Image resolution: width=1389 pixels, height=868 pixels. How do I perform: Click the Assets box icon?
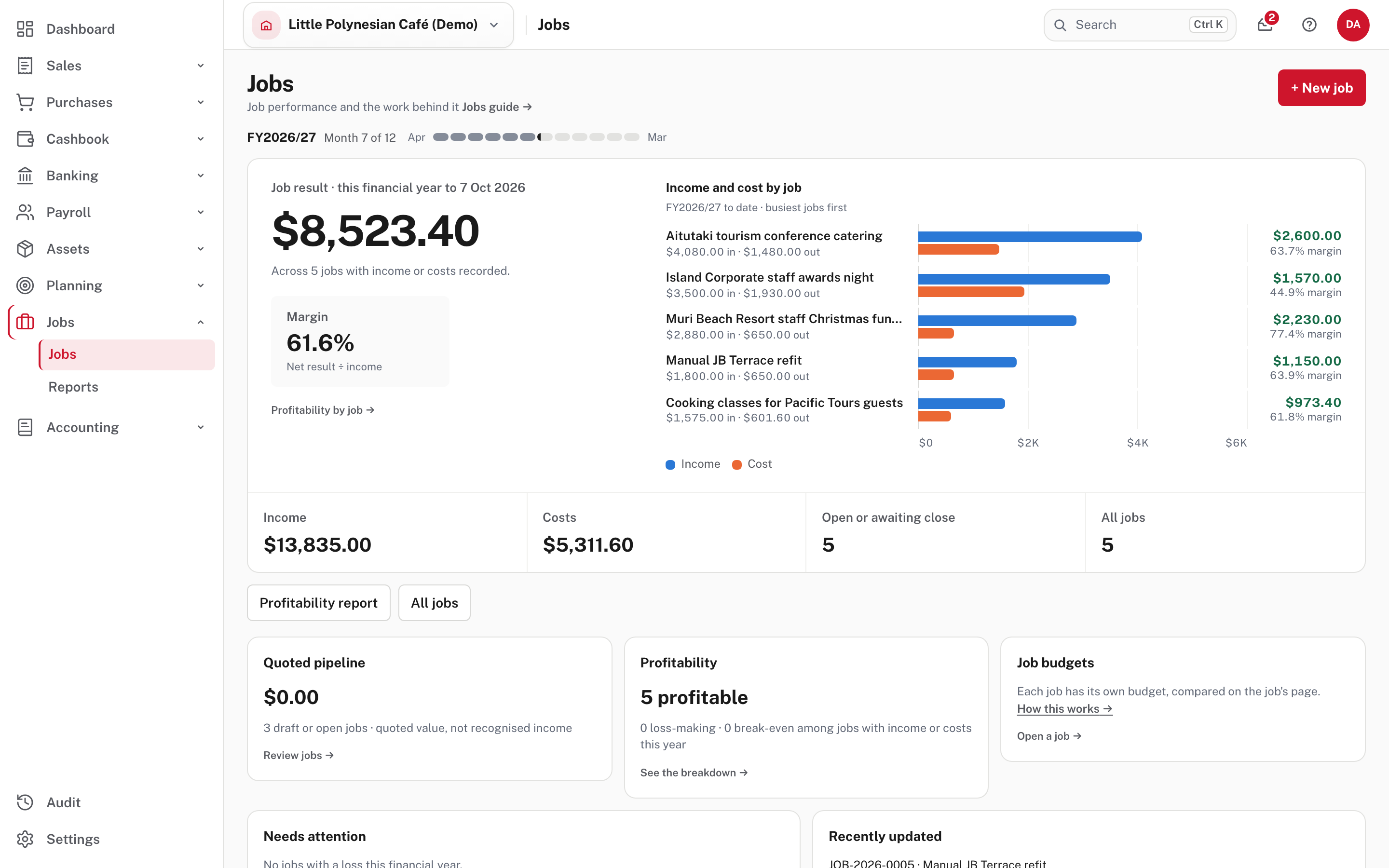(25, 249)
